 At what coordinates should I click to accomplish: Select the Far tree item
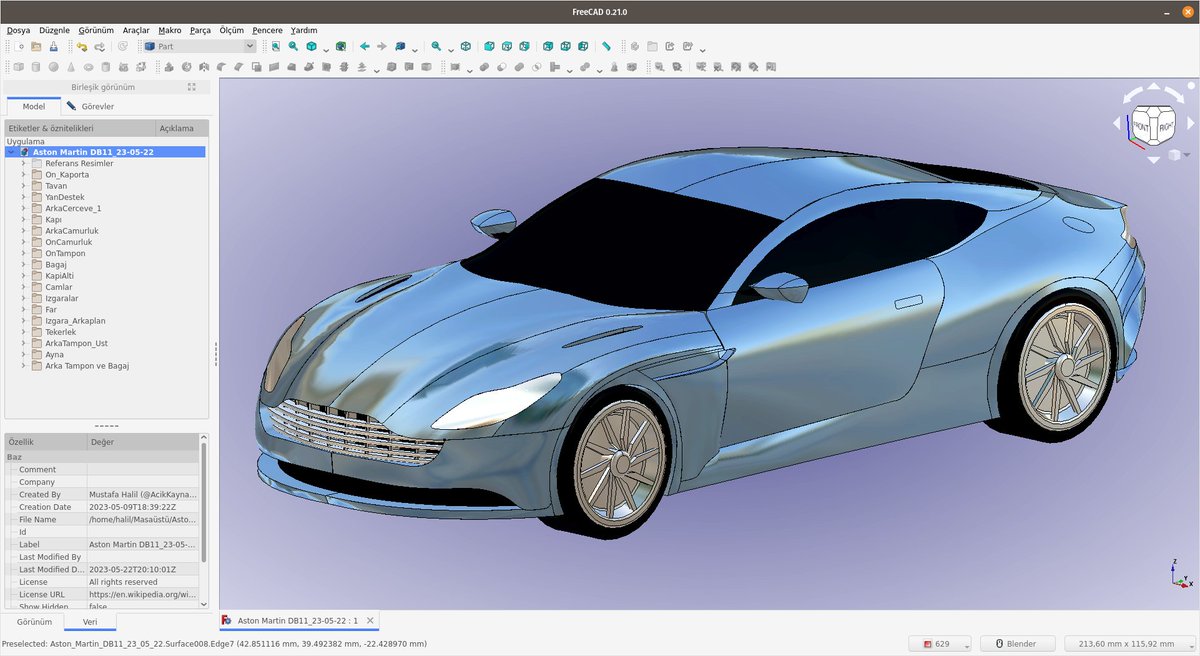click(x=50, y=309)
